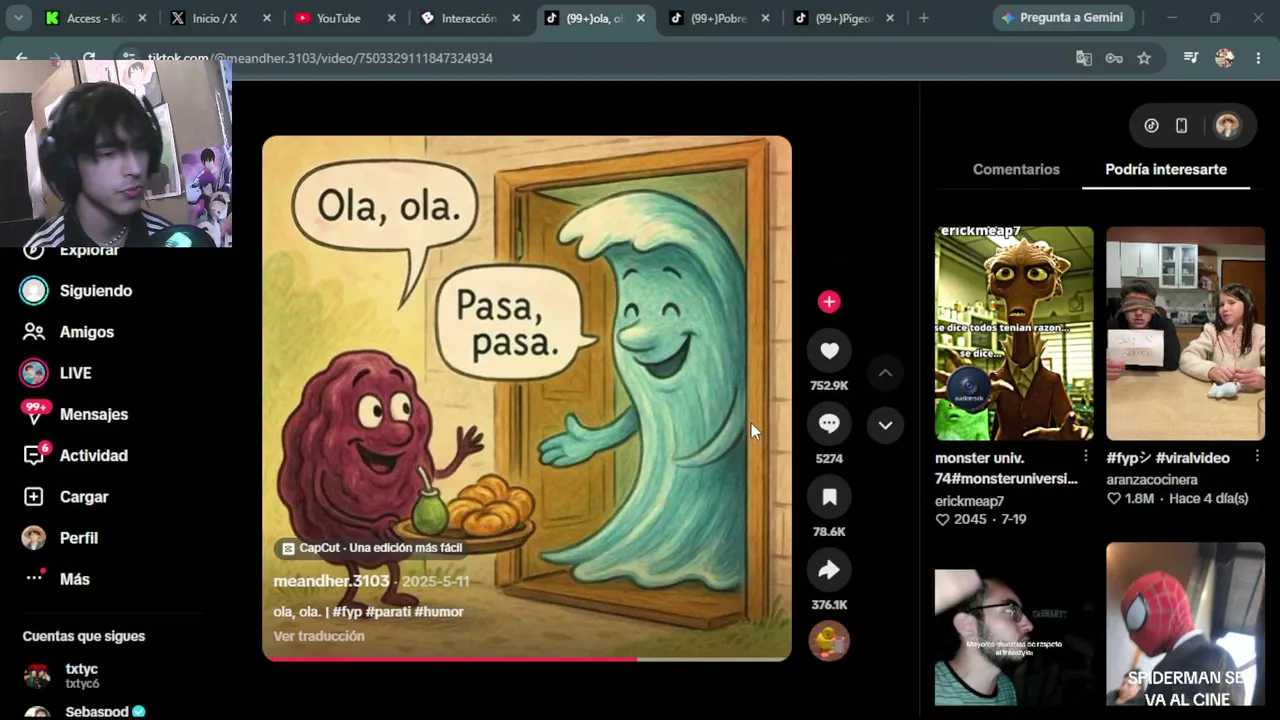1280x720 pixels.
Task: Open the Spiderman se va al cine thumbnail
Action: [1185, 625]
